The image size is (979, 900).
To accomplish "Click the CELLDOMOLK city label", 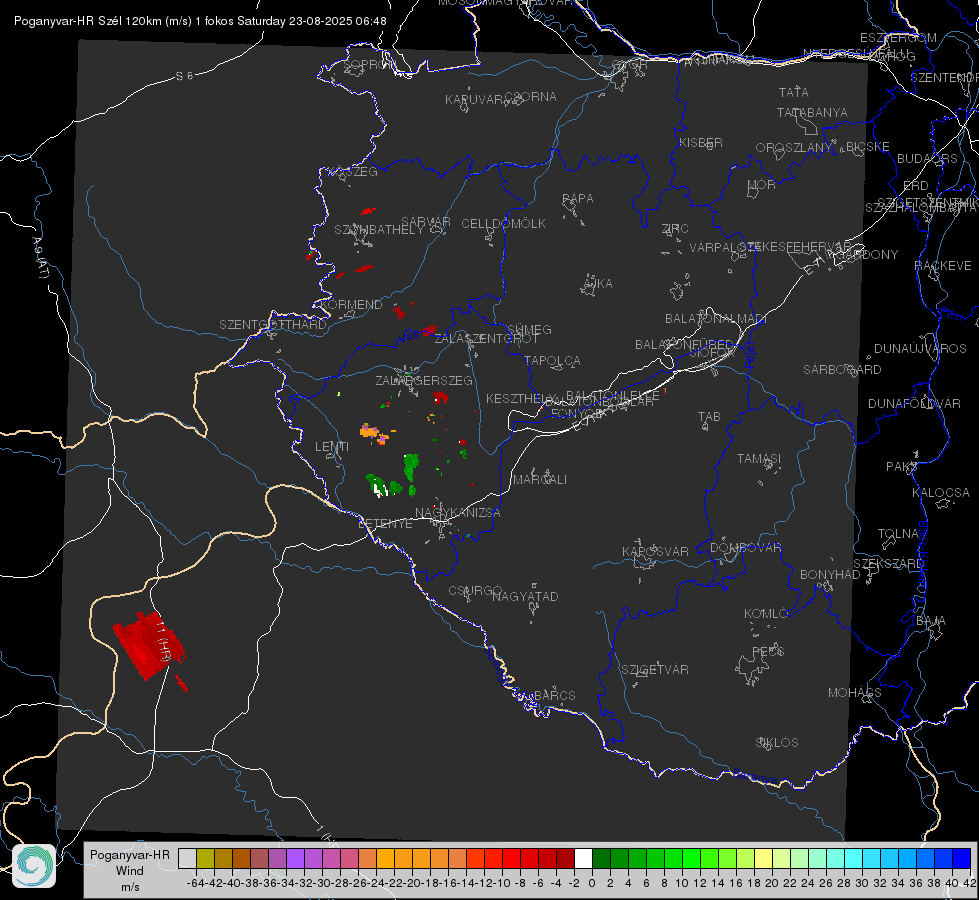I will click(x=504, y=224).
